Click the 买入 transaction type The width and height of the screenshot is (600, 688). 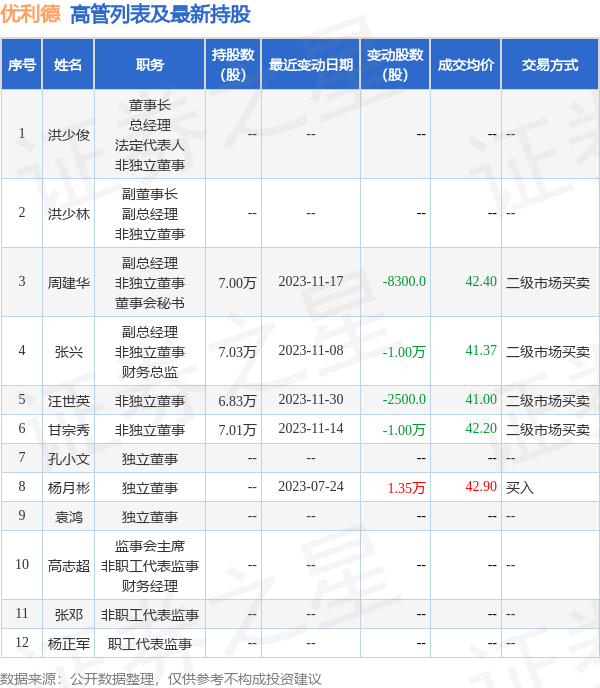pos(520,487)
